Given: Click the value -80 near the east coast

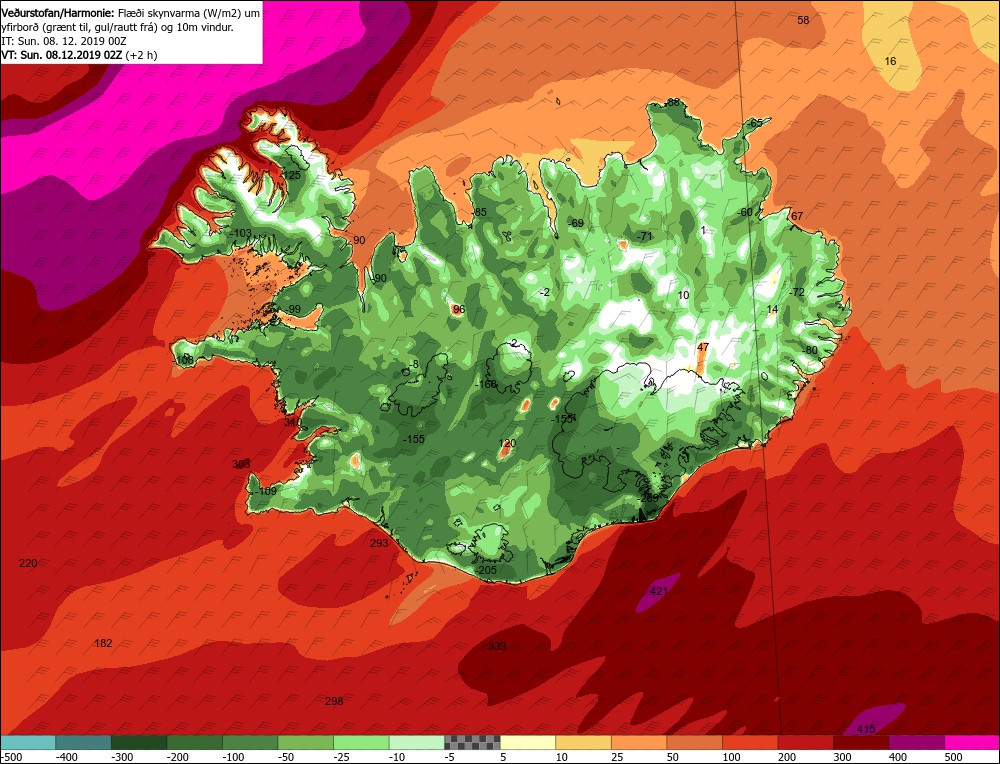Looking at the screenshot, I should coord(809,351).
